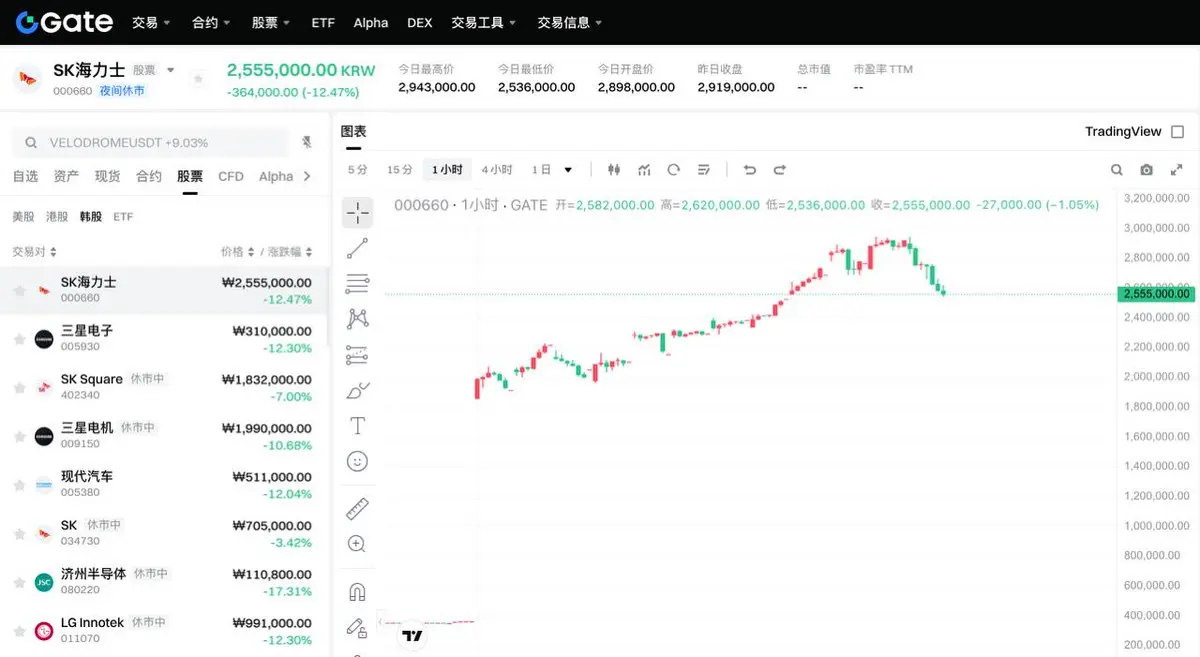Open chart templates list icon

pyautogui.click(x=703, y=170)
